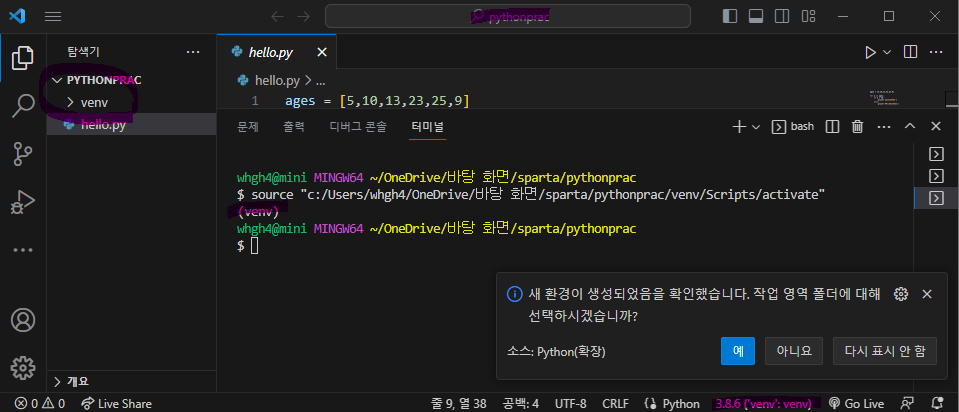
Task: Dismiss the Python notification
Action: [927, 294]
